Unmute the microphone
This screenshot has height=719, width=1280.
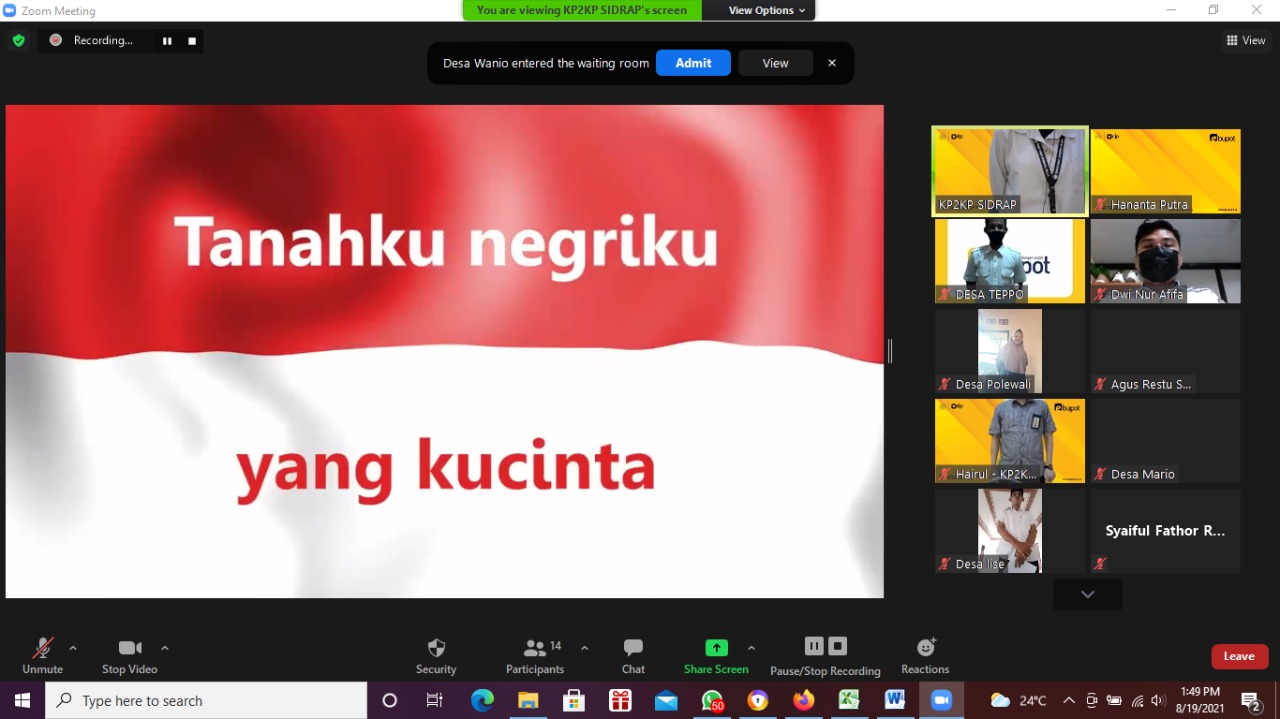pos(42,648)
